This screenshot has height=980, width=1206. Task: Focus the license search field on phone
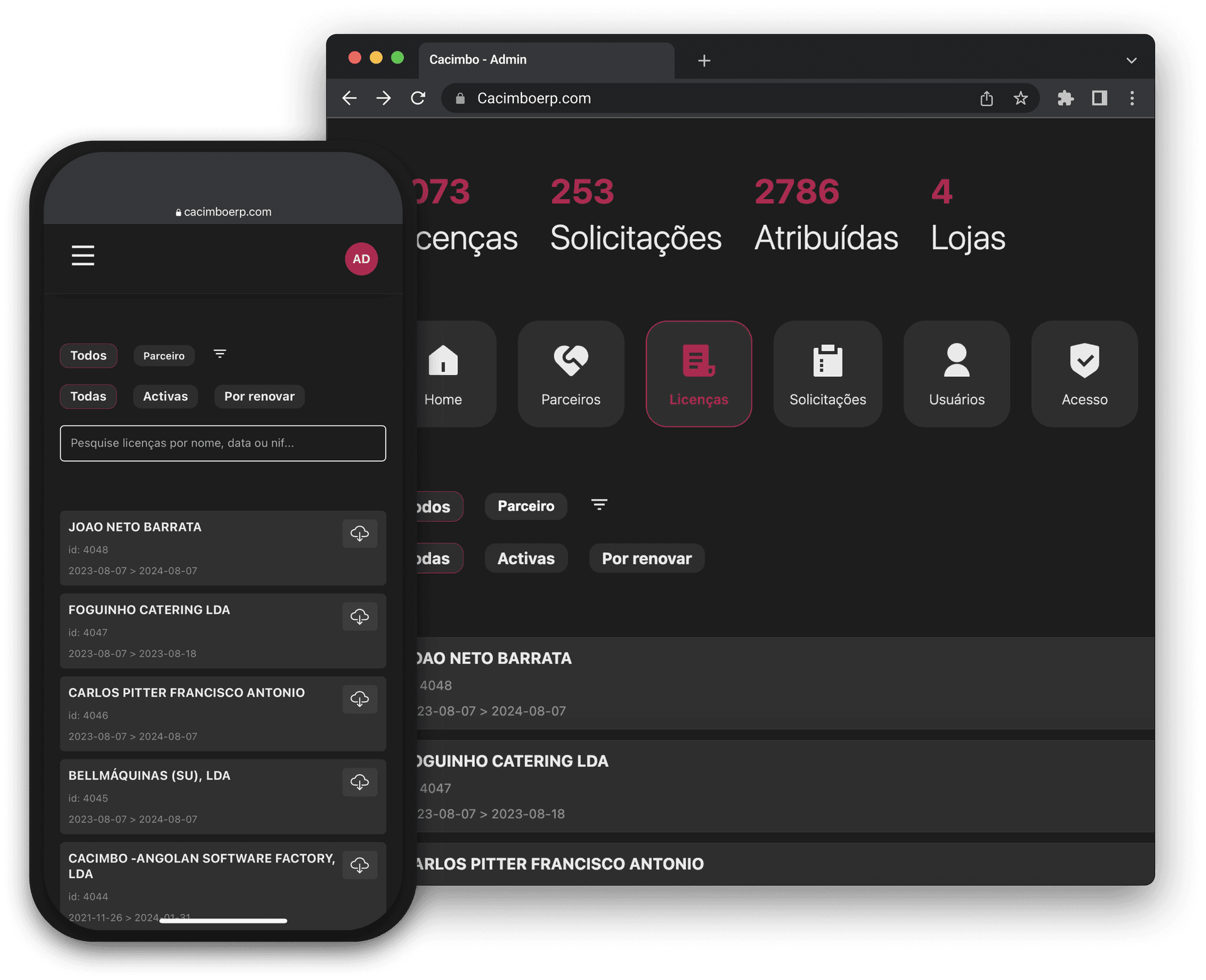point(223,444)
